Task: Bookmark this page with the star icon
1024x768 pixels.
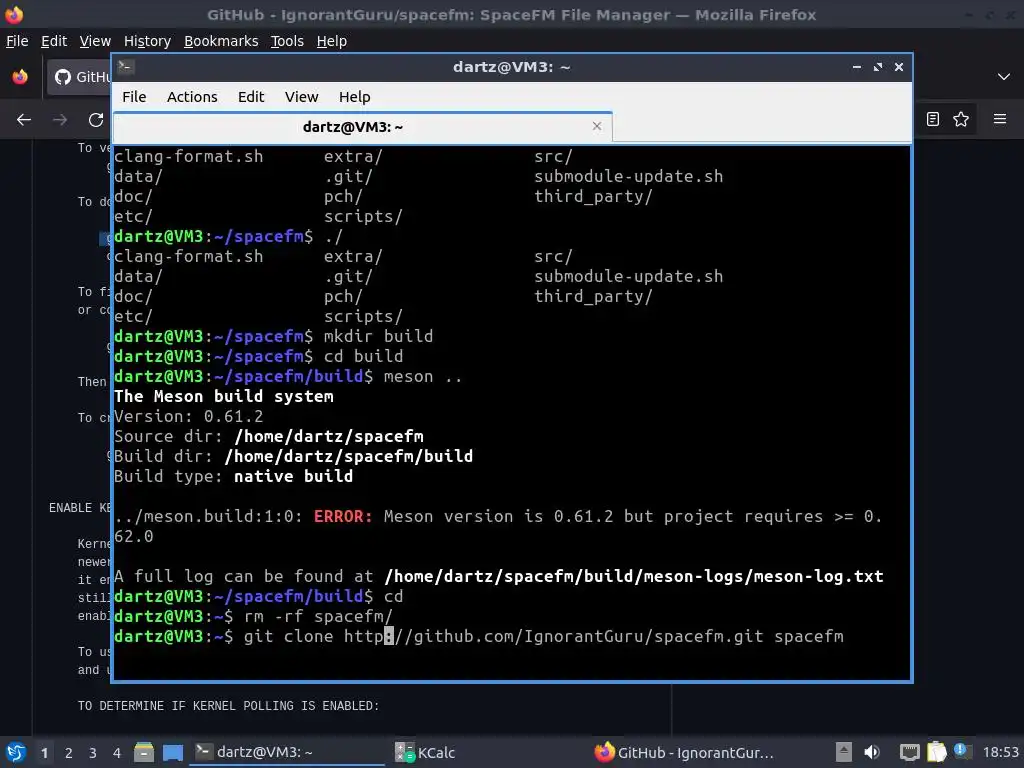Action: pyautogui.click(x=961, y=119)
